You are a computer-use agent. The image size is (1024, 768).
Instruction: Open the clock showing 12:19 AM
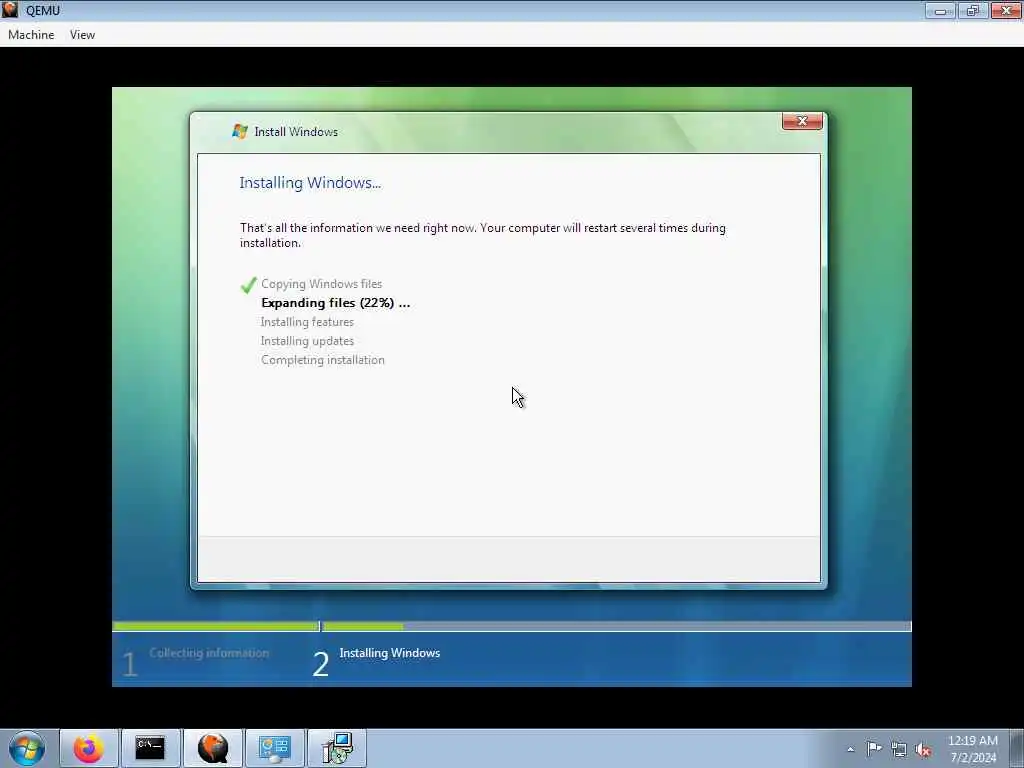(973, 748)
